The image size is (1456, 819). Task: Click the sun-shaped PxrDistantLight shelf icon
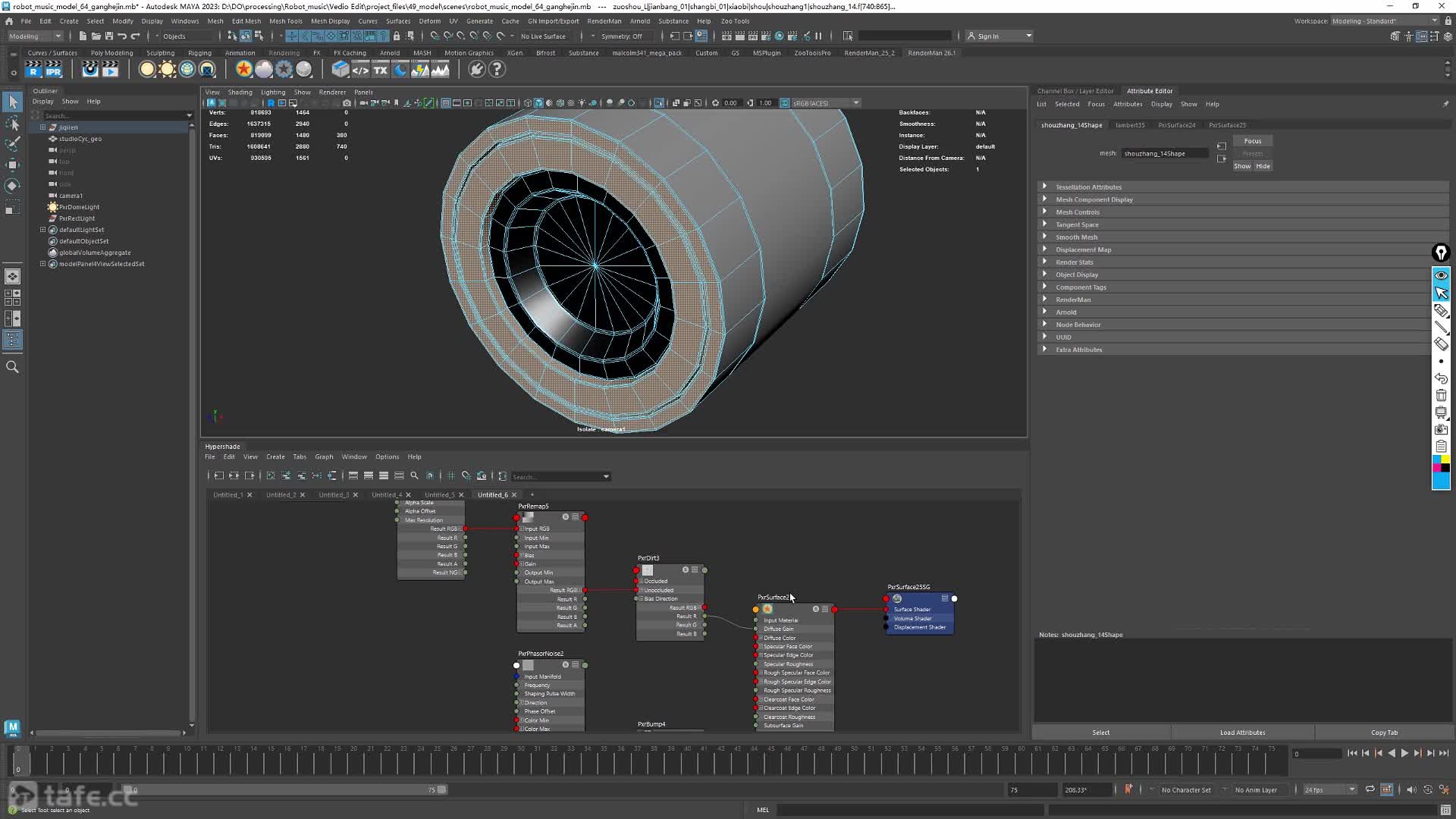tap(167, 70)
